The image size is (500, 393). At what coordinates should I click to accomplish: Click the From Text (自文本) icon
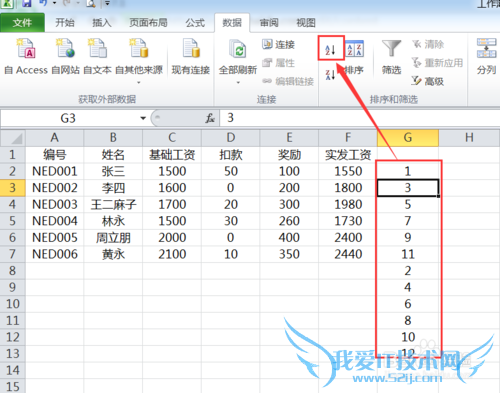click(x=97, y=48)
